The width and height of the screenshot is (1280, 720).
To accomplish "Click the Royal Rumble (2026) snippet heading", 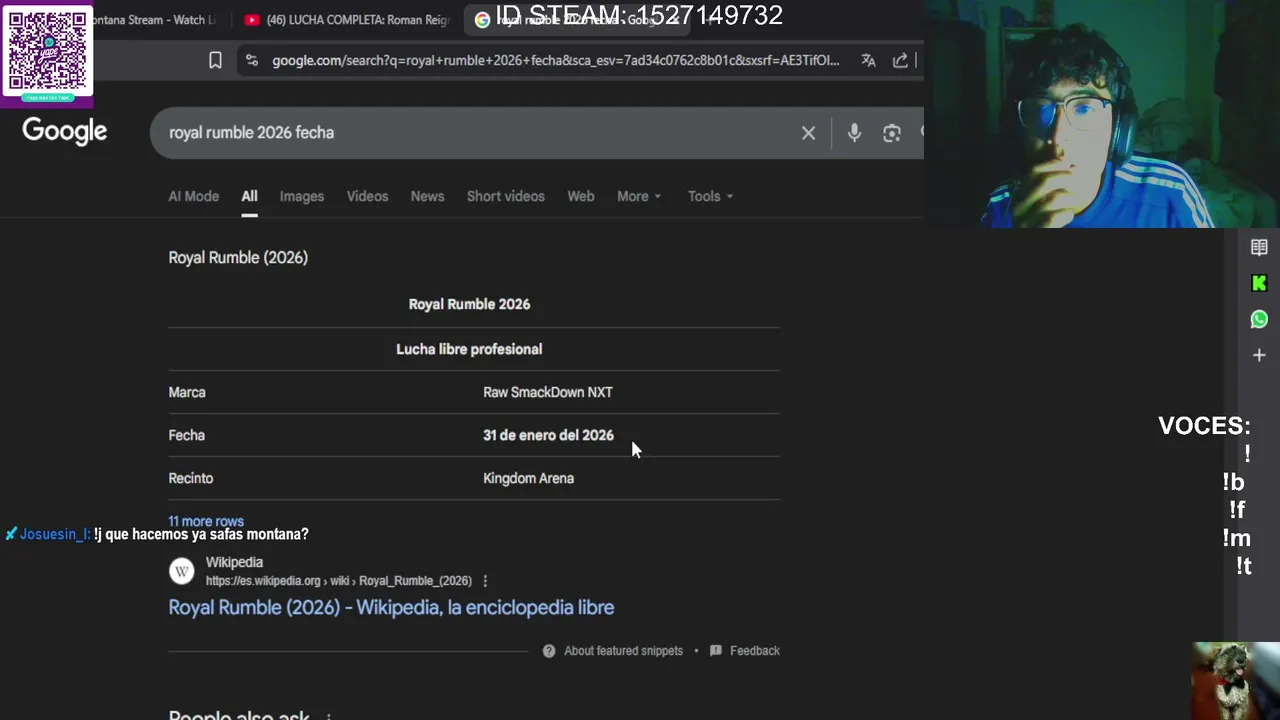I will 238,257.
